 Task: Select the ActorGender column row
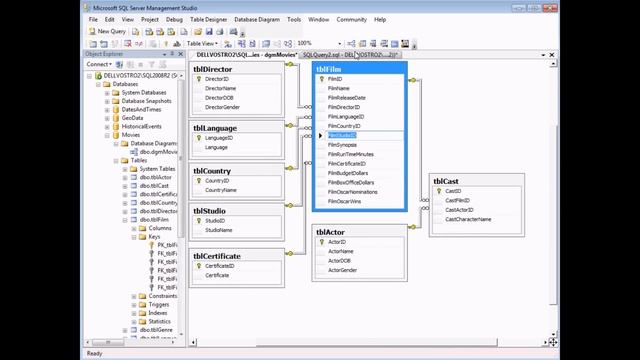(360, 270)
